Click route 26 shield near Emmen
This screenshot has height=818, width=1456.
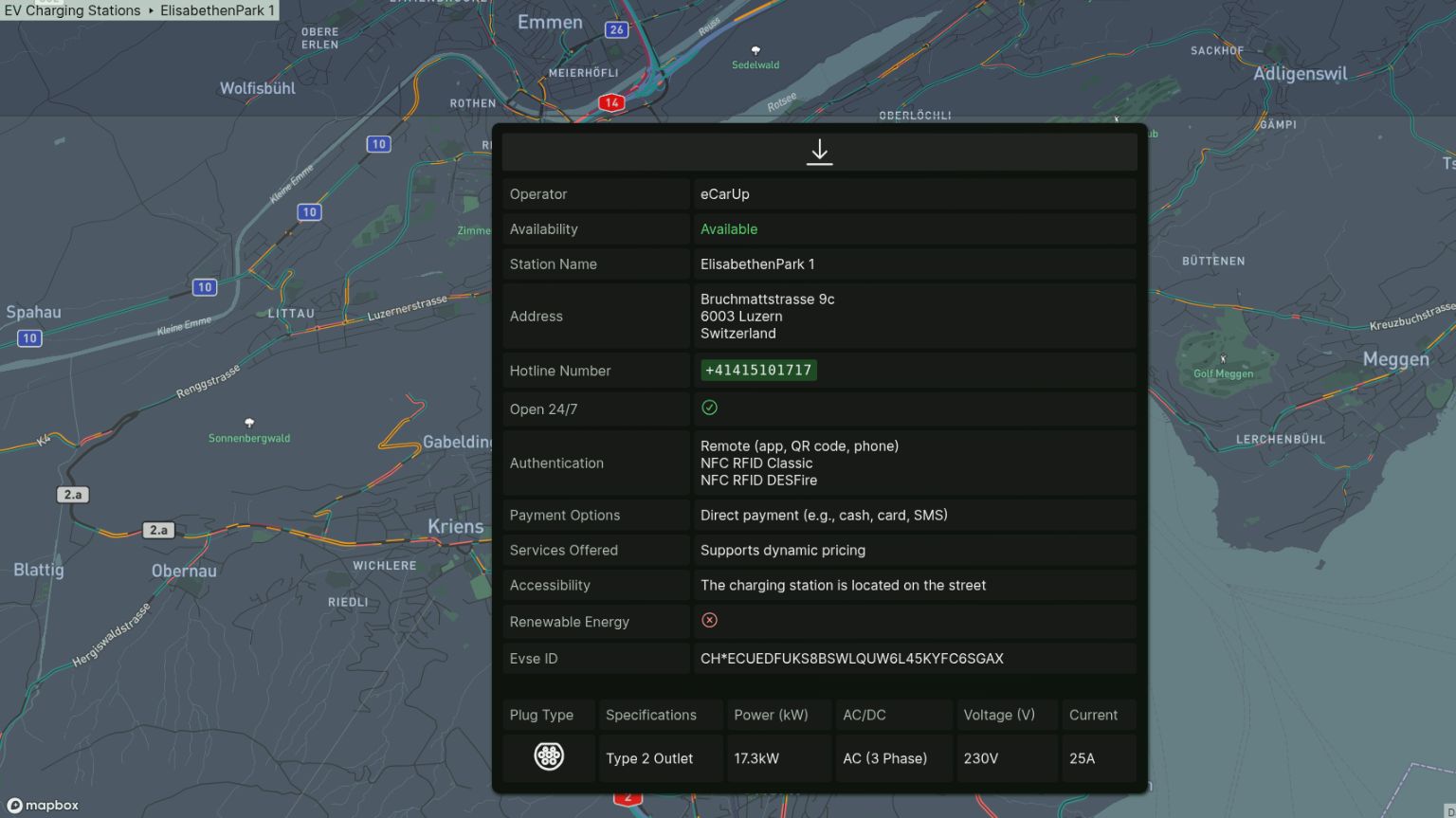point(617,29)
